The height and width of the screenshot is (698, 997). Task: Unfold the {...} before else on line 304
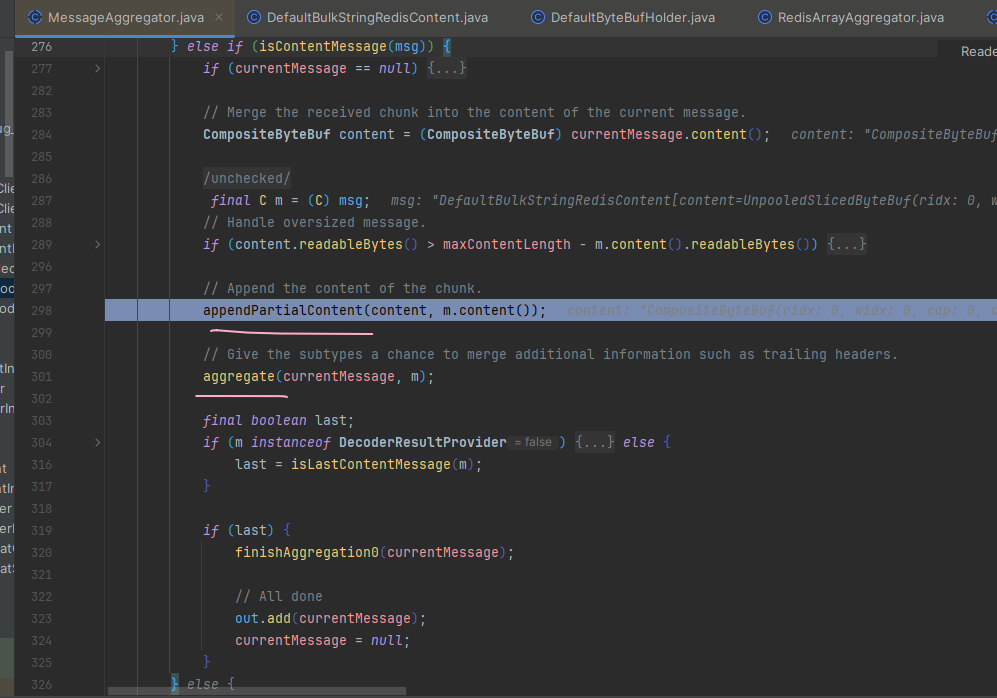tap(595, 442)
